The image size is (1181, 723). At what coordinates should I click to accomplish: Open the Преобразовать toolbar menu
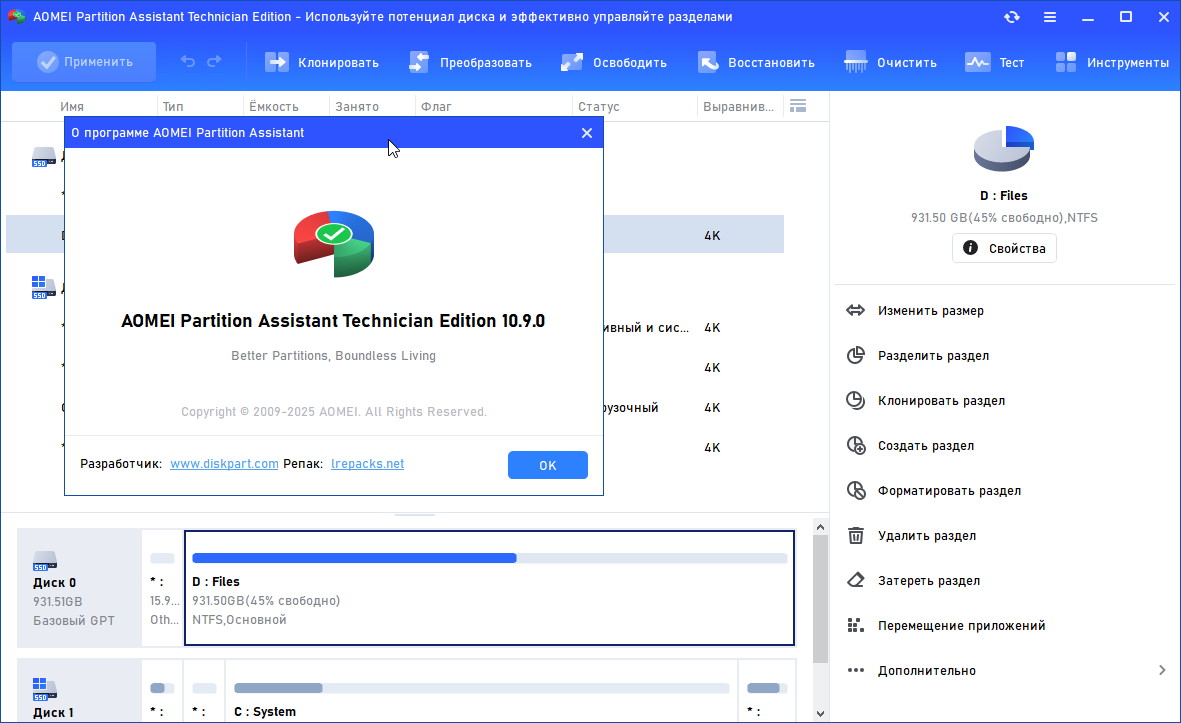pyautogui.click(x=470, y=63)
